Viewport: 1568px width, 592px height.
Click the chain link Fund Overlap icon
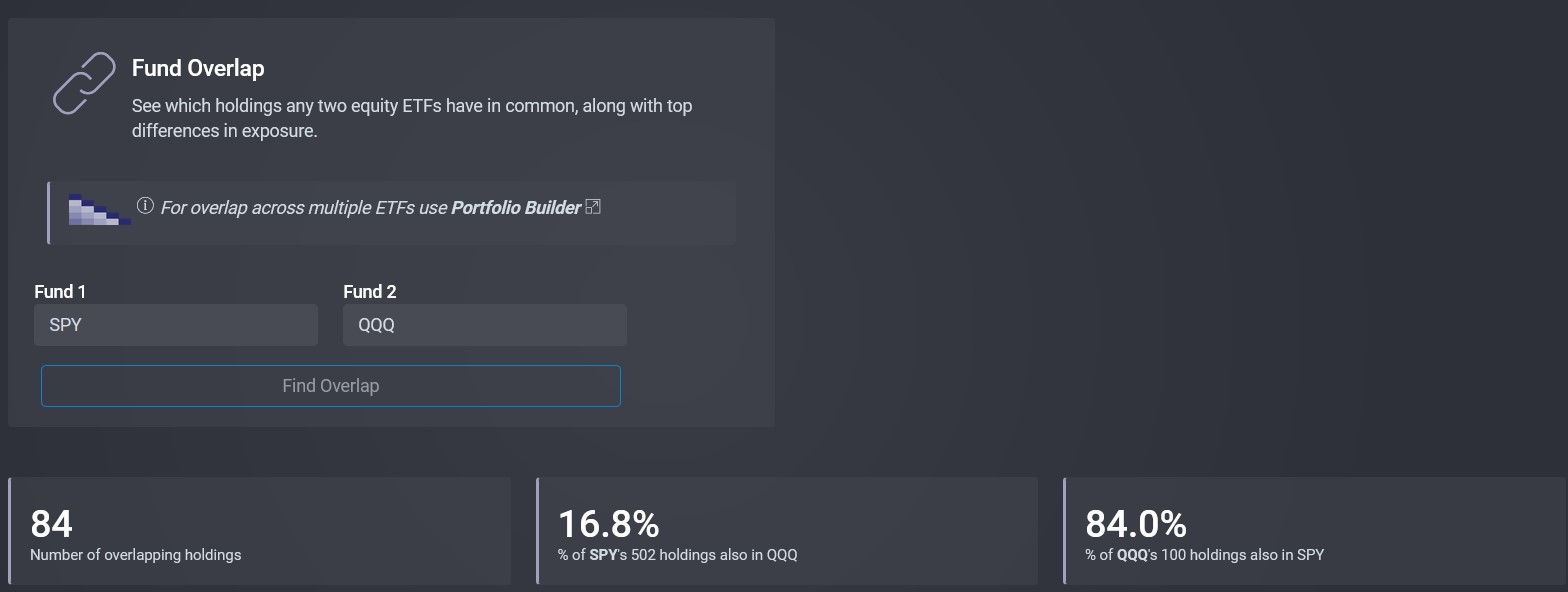(84, 84)
